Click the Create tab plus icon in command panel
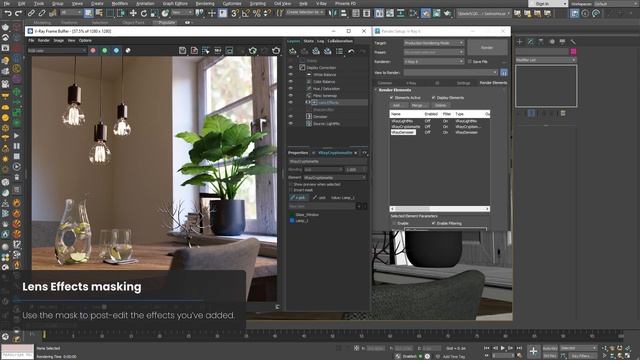The height and width of the screenshot is (360, 640). point(520,42)
